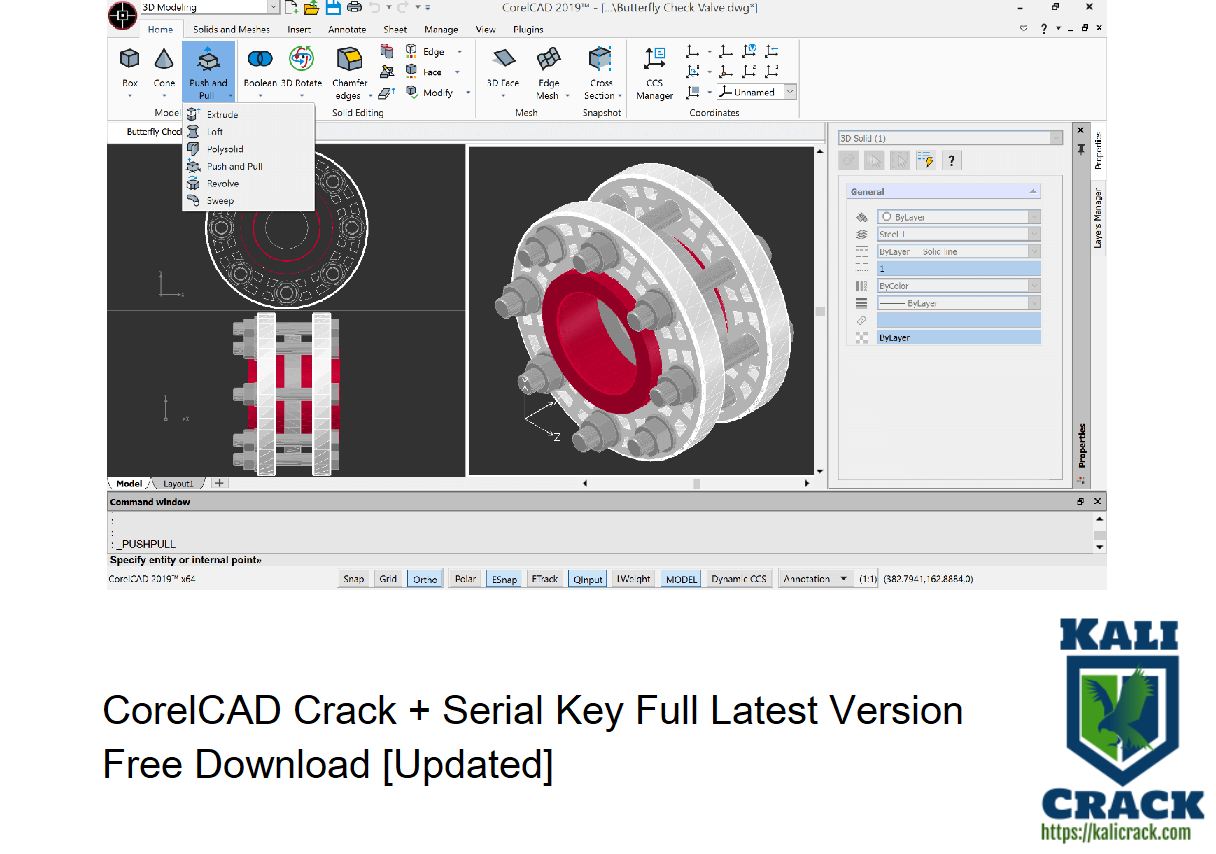The height and width of the screenshot is (854, 1216).
Task: Toggle QInput in the status bar
Action: coord(588,578)
